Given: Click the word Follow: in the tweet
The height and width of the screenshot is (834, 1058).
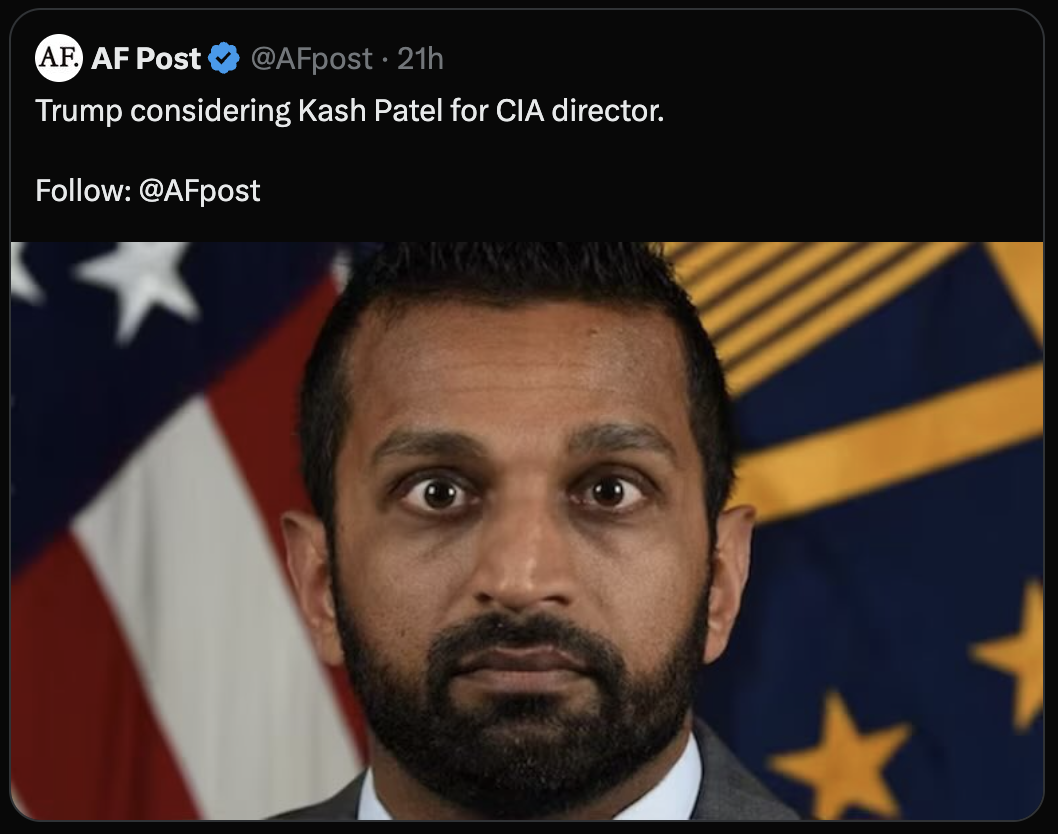Looking at the screenshot, I should click(83, 191).
